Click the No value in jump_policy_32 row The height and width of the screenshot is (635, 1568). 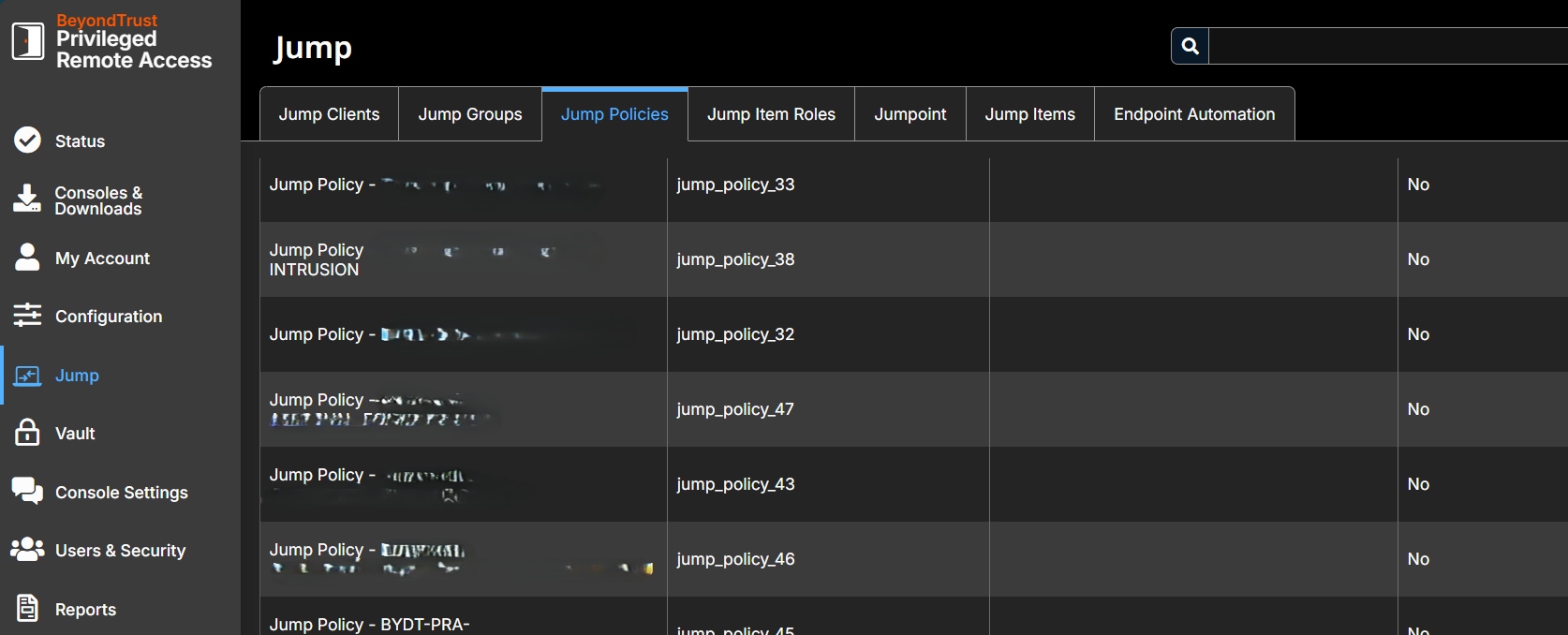coord(1418,334)
